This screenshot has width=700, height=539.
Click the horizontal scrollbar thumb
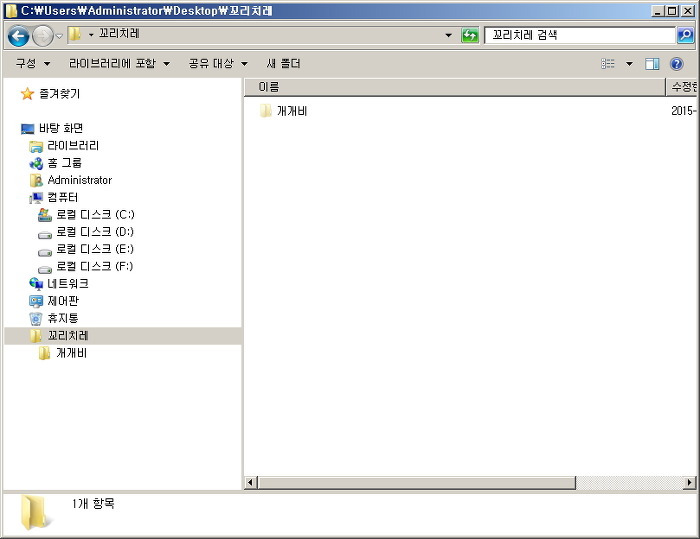417,482
